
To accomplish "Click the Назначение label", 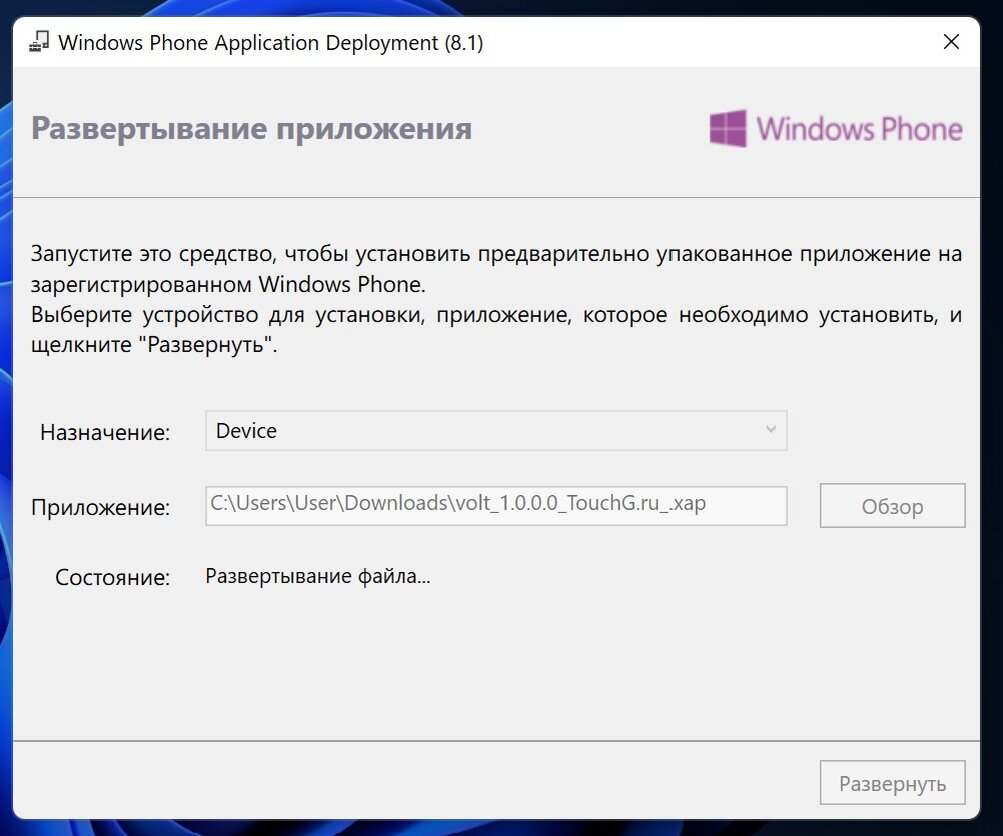I will 105,432.
